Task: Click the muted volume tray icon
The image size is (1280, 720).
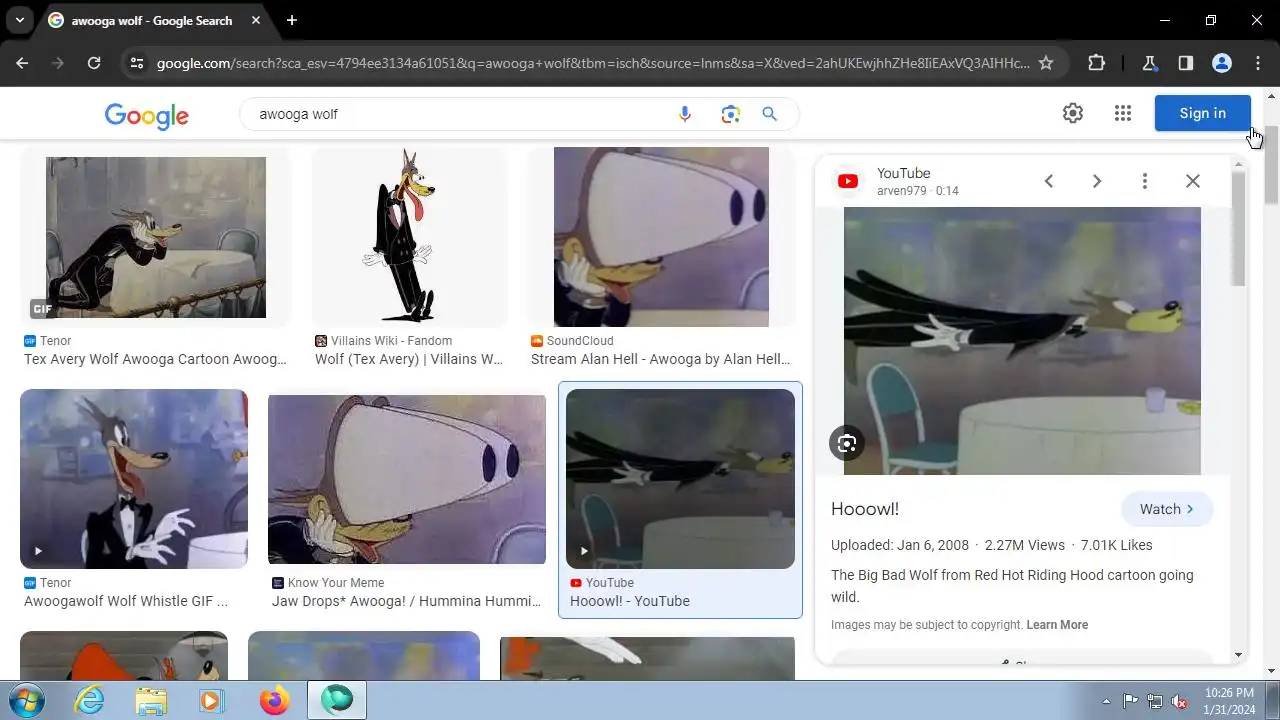Action: 1180,701
